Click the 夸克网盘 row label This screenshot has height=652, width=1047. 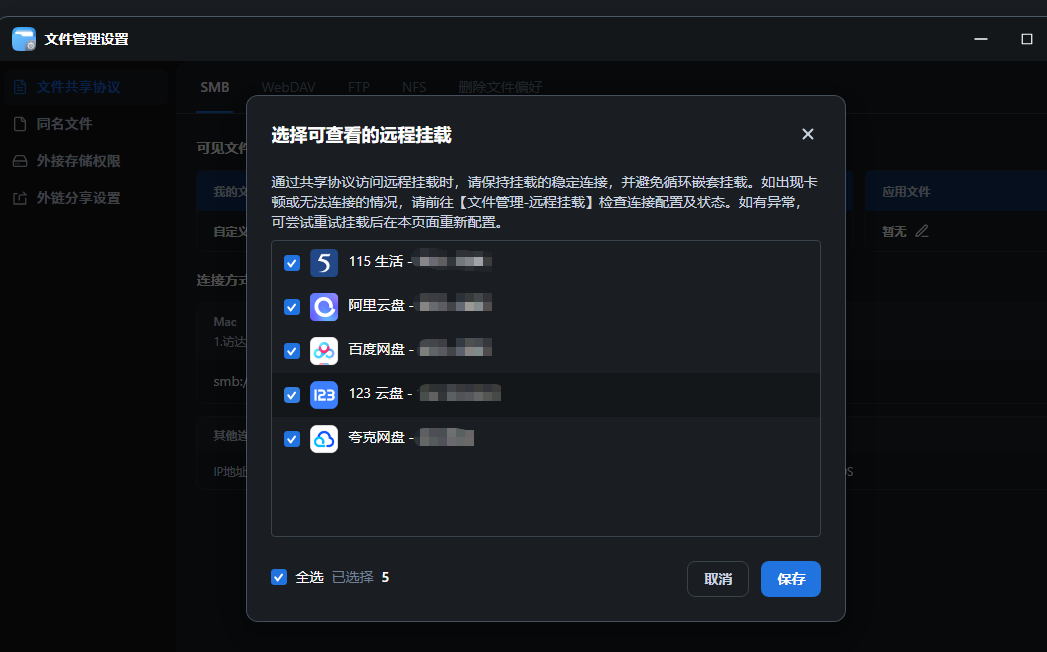pyautogui.click(x=377, y=438)
